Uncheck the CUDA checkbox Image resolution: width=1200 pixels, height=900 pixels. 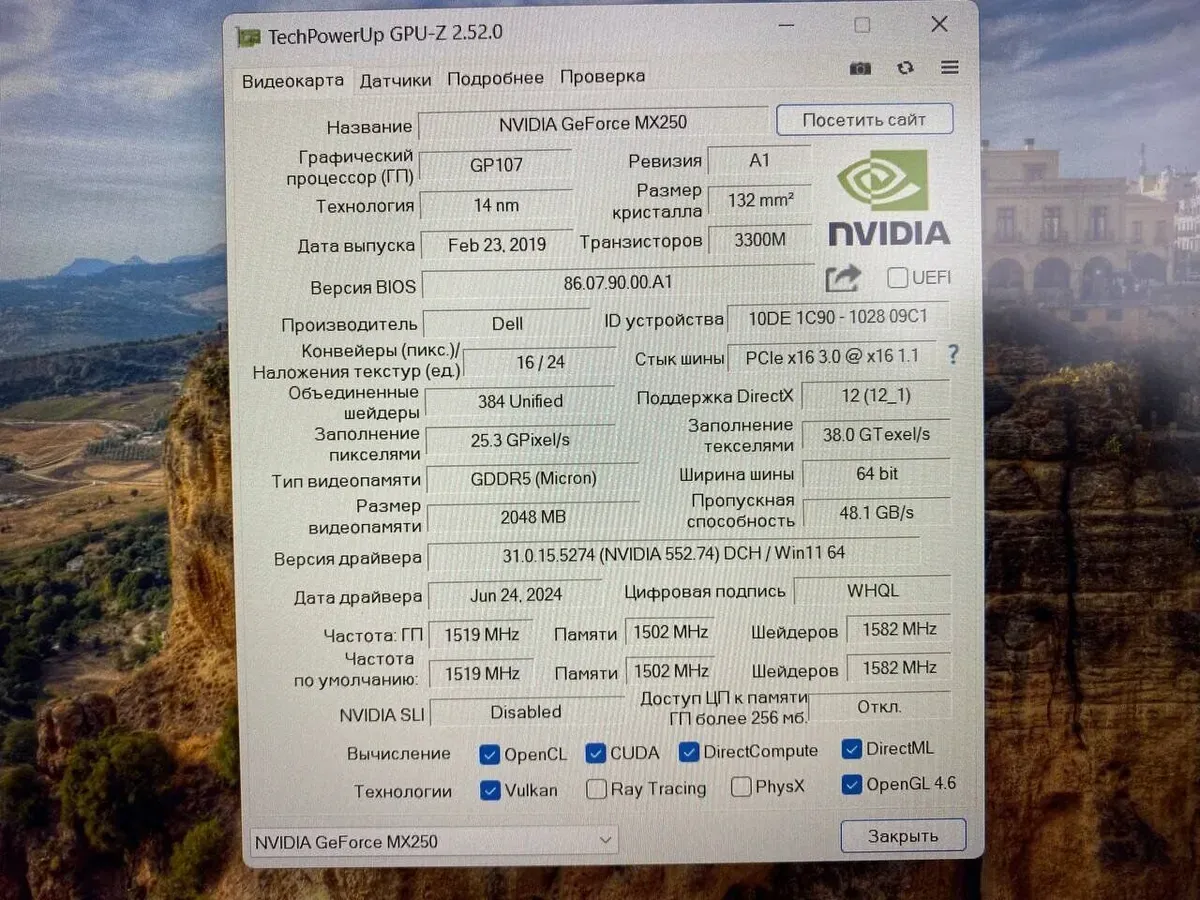[x=596, y=753]
